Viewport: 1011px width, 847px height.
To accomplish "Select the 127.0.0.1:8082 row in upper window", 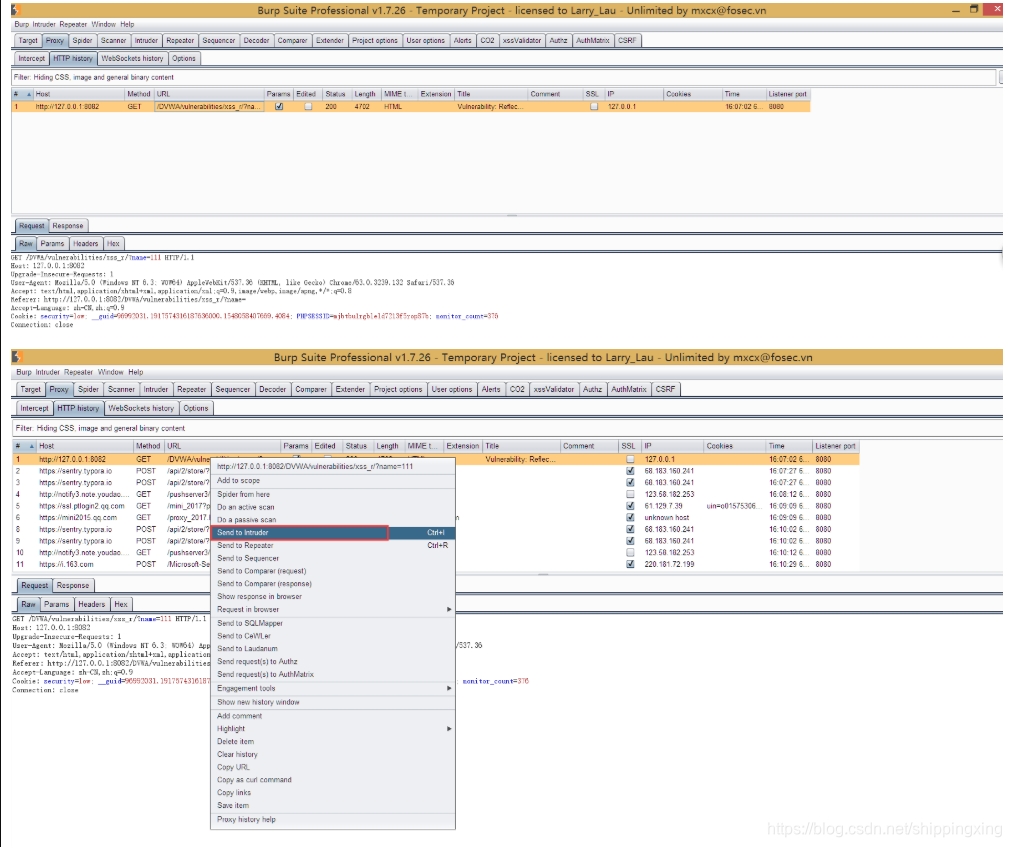I will 411,106.
